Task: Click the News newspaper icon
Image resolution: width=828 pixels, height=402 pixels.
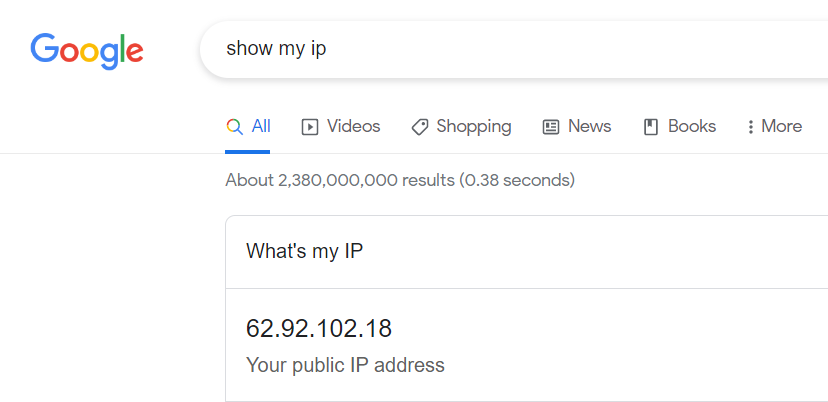Action: 551,127
